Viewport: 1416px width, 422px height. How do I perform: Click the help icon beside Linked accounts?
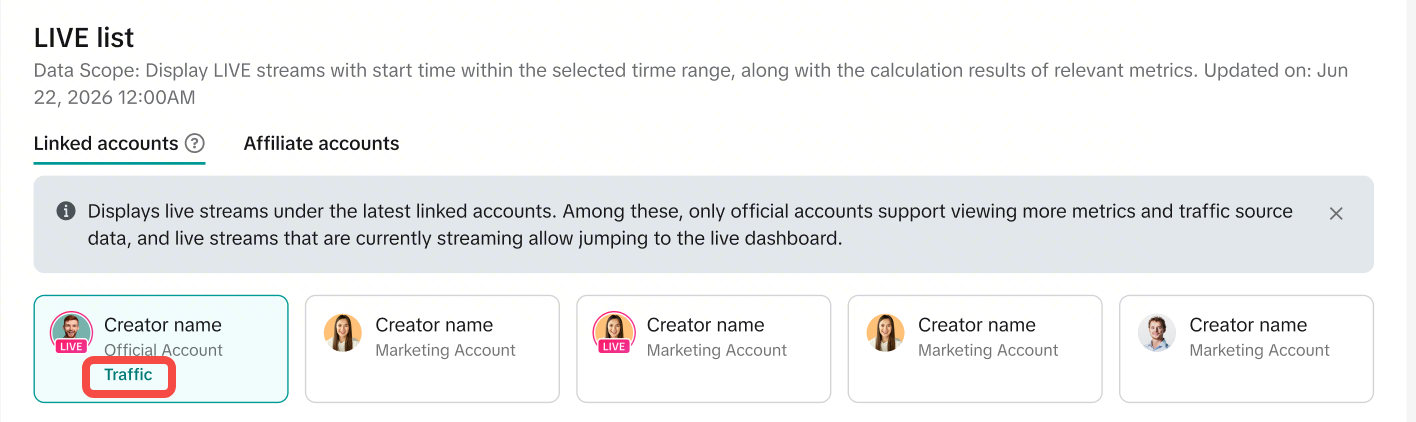coord(195,144)
